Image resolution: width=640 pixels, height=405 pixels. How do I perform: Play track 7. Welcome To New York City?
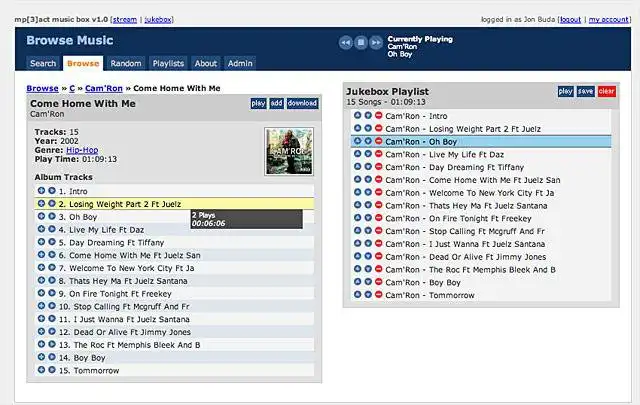[x=52, y=267]
